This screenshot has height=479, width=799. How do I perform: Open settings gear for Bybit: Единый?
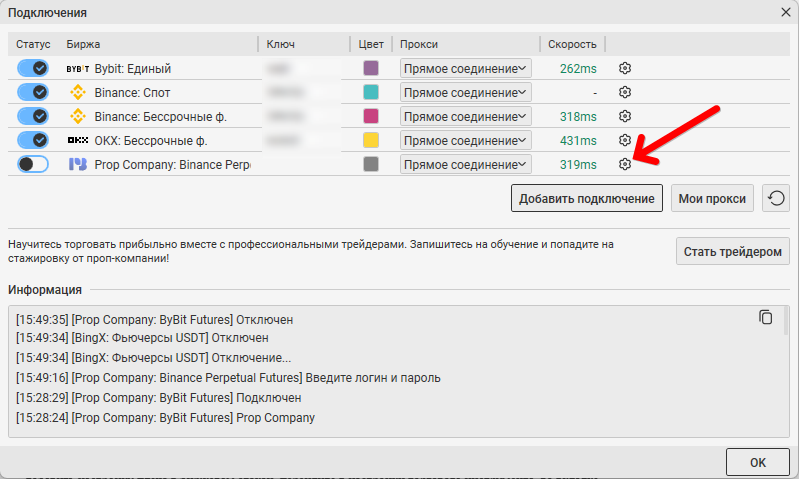pyautogui.click(x=625, y=68)
